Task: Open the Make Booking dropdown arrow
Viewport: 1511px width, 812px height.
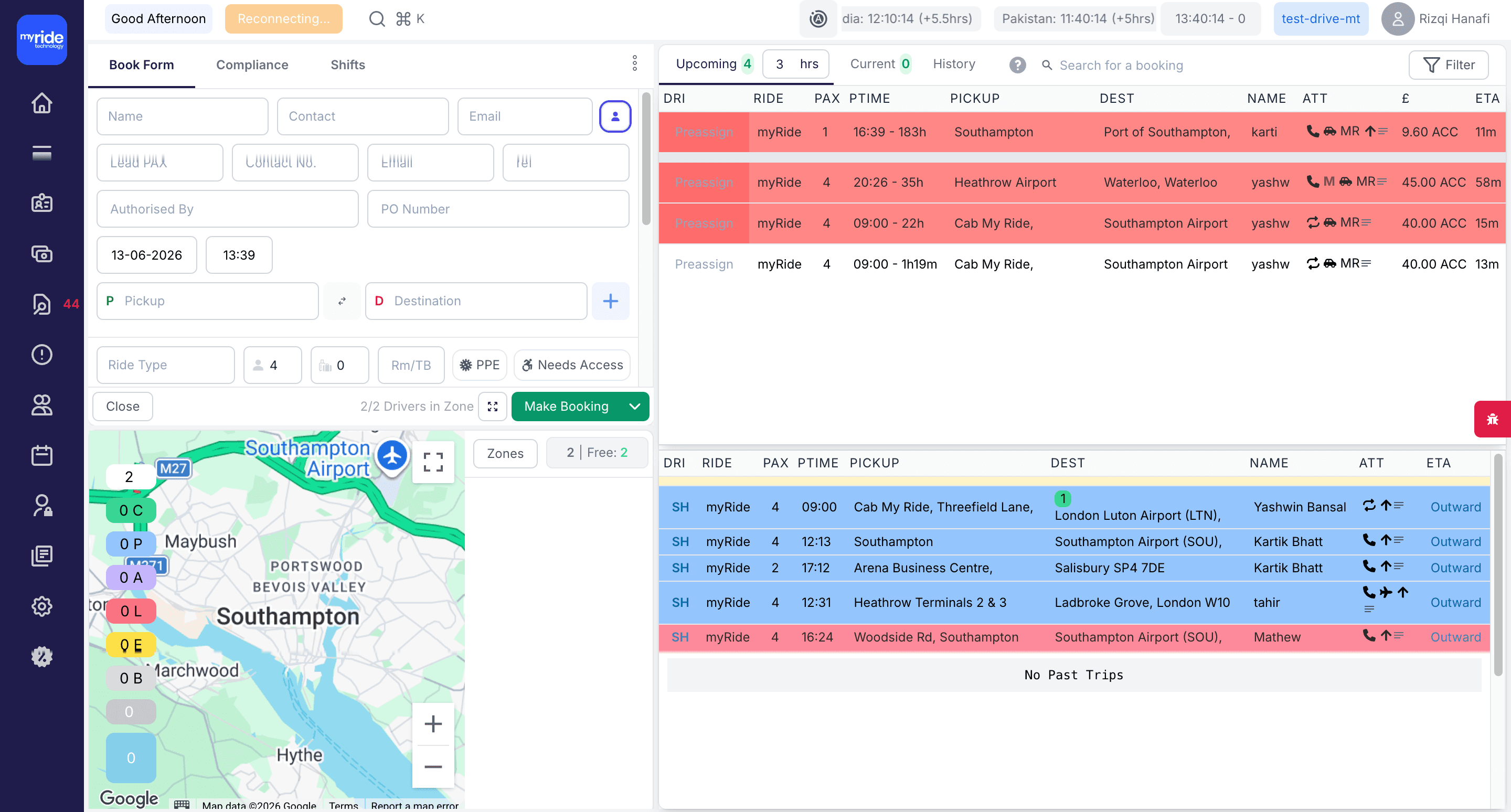Action: (635, 407)
